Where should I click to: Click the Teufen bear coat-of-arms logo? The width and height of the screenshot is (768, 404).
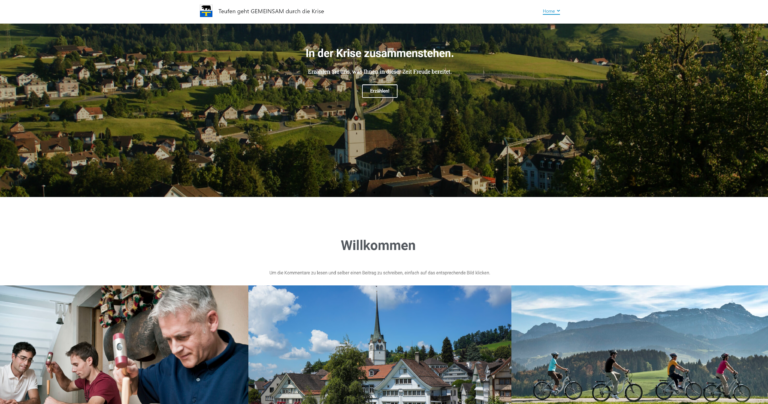[x=206, y=11]
